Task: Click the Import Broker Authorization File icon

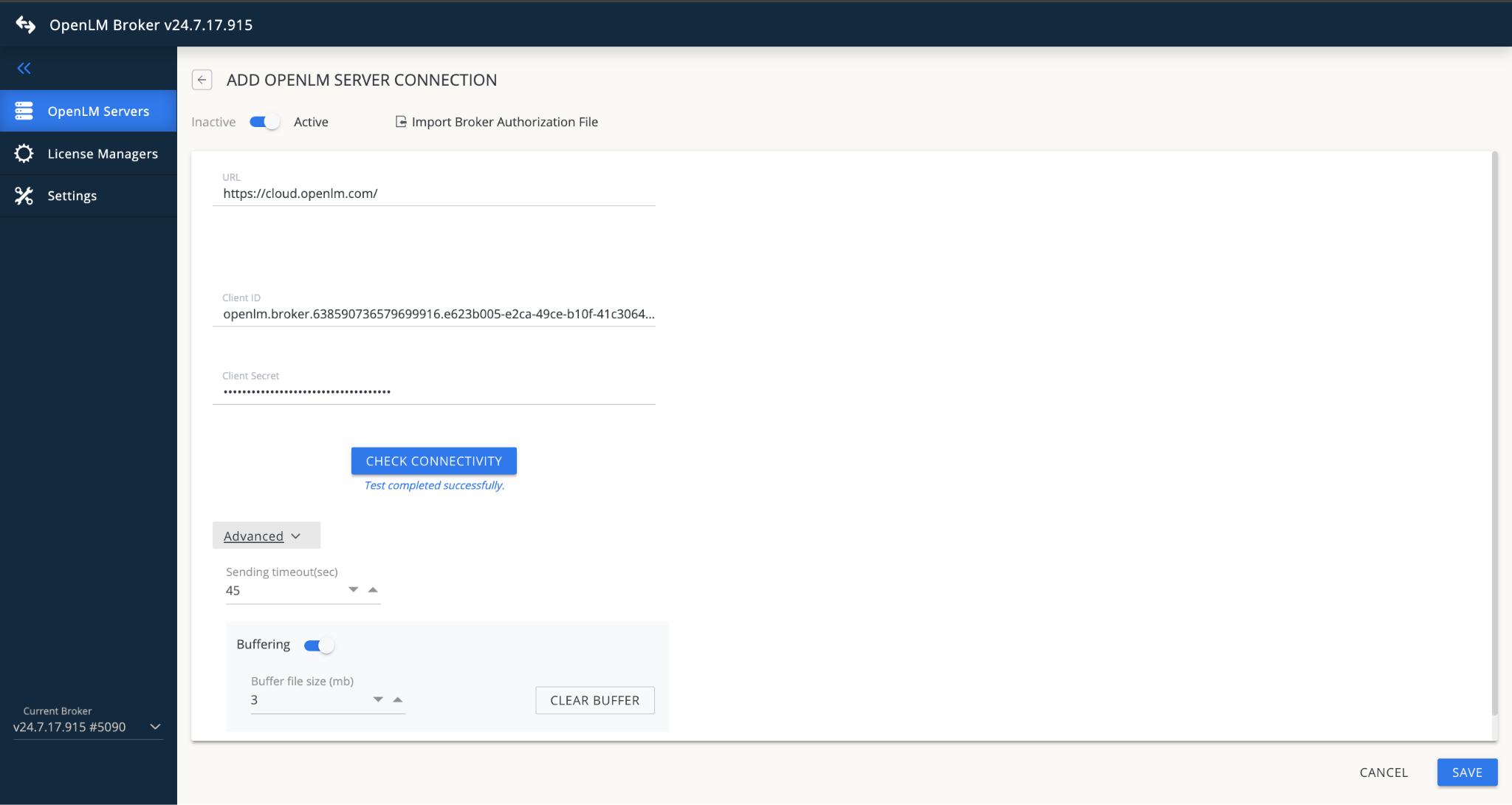Action: point(400,121)
